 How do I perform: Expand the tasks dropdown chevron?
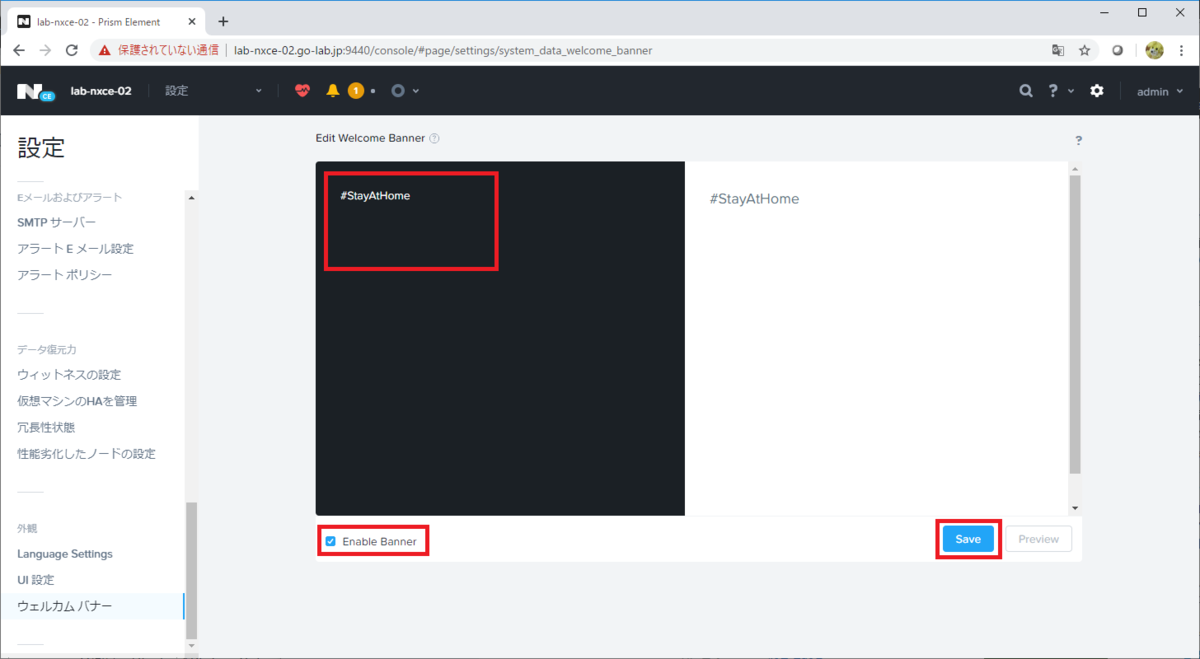tap(416, 91)
